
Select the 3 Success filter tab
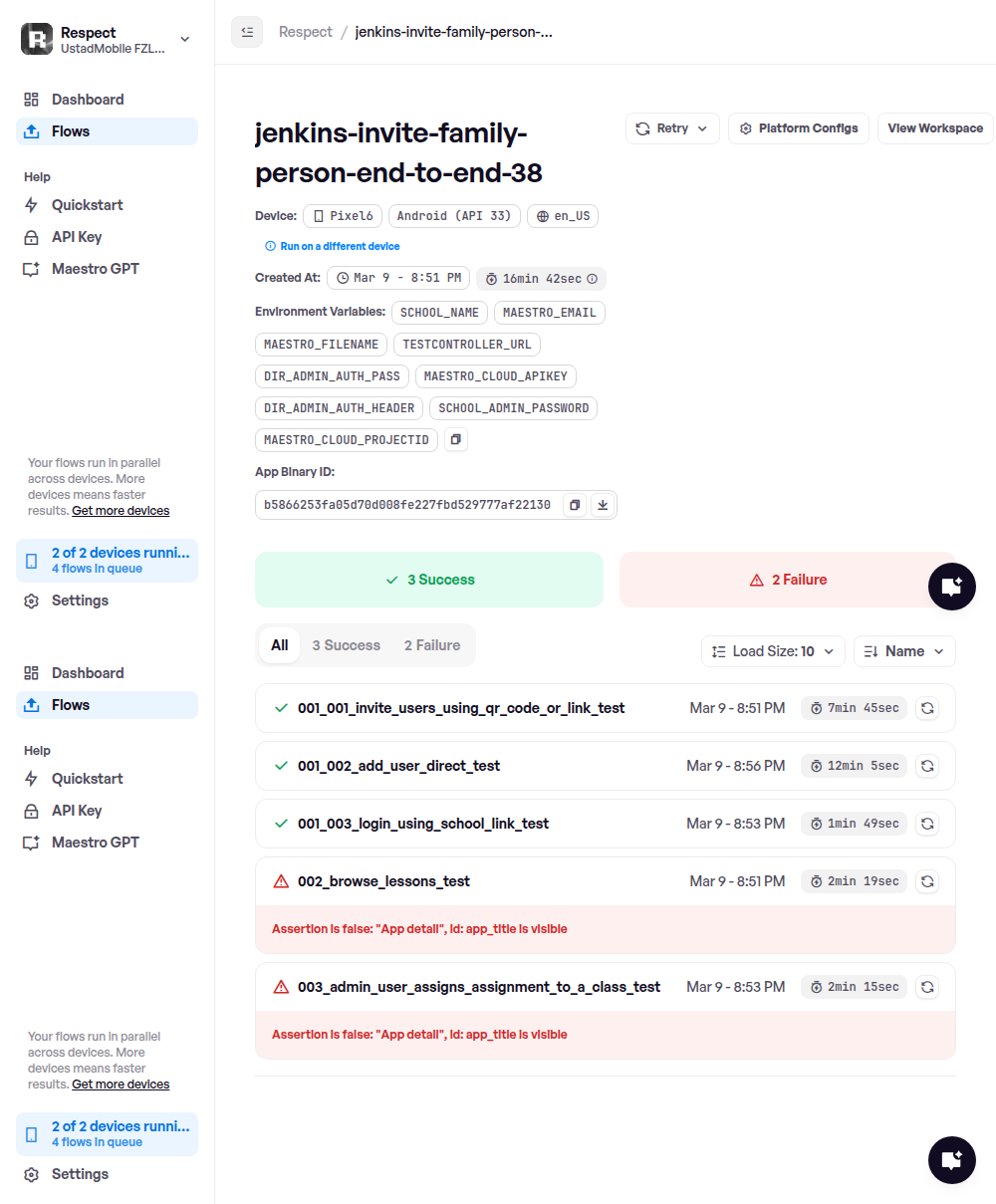point(346,645)
